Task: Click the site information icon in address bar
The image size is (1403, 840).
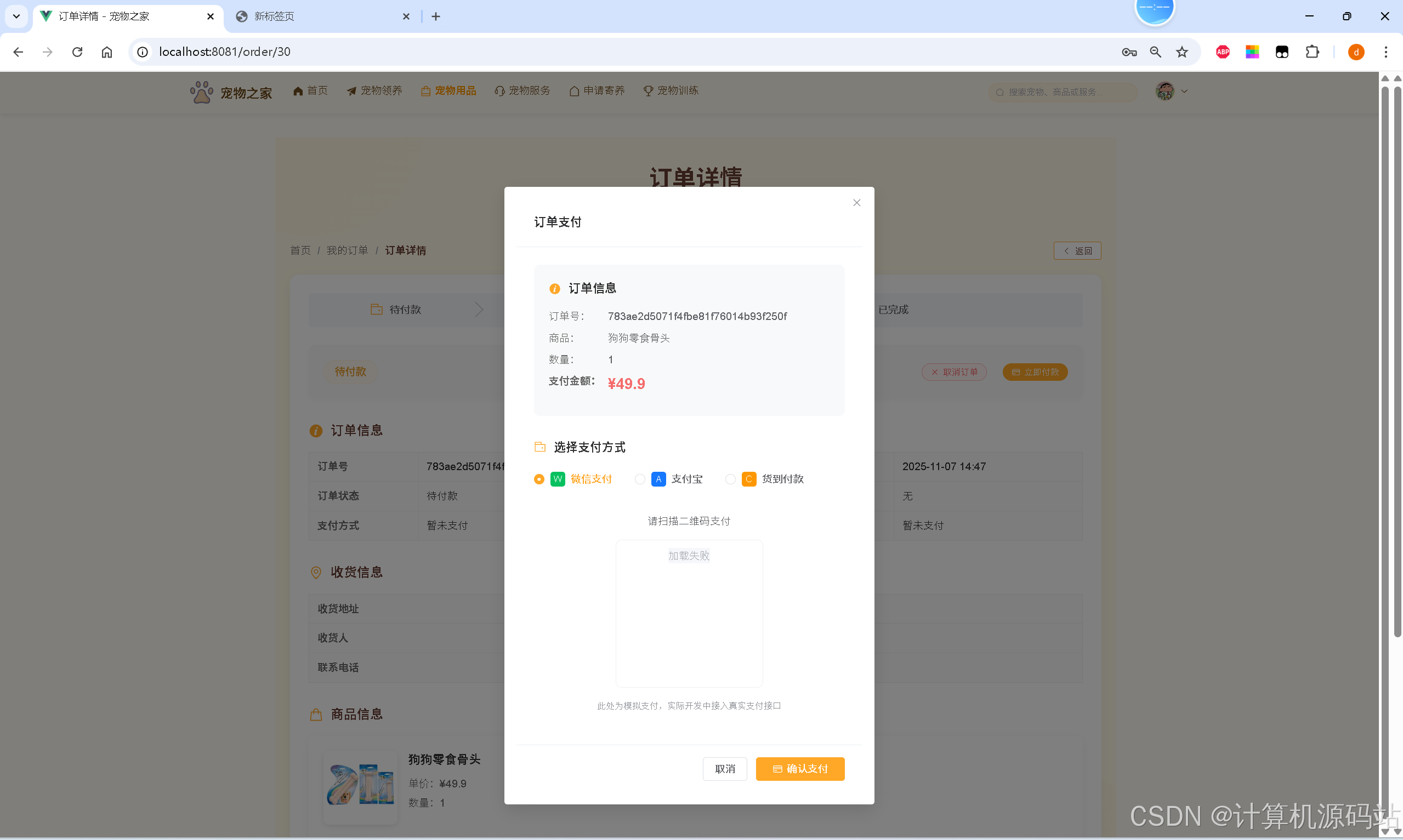Action: (143, 52)
